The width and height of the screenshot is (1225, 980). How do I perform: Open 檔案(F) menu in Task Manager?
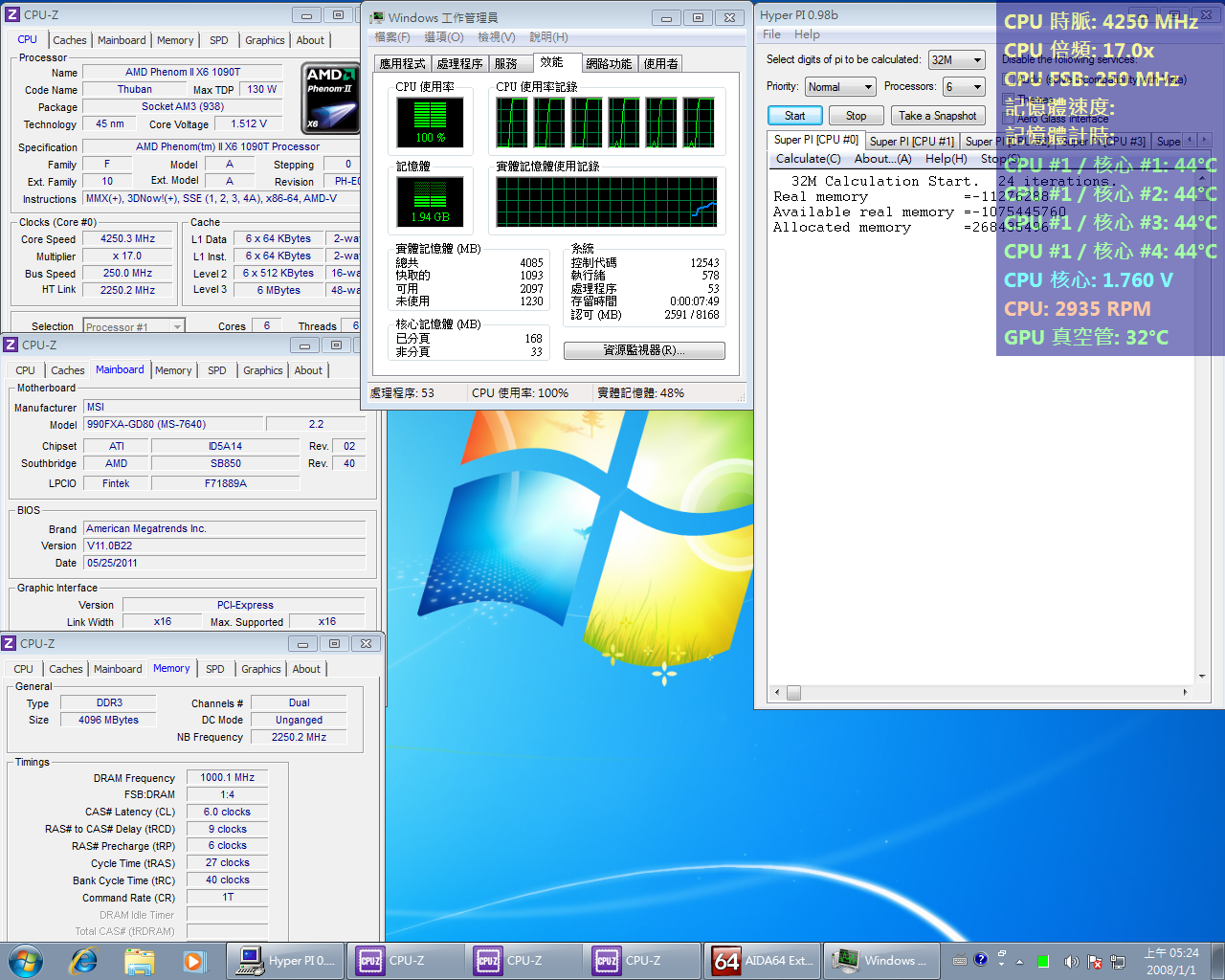click(x=392, y=37)
